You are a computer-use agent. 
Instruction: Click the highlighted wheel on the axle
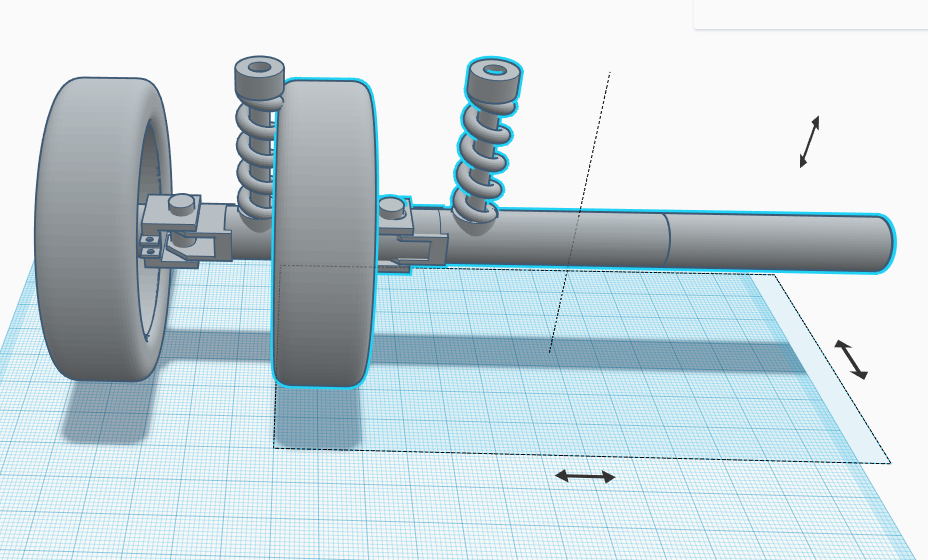pyautogui.click(x=324, y=233)
